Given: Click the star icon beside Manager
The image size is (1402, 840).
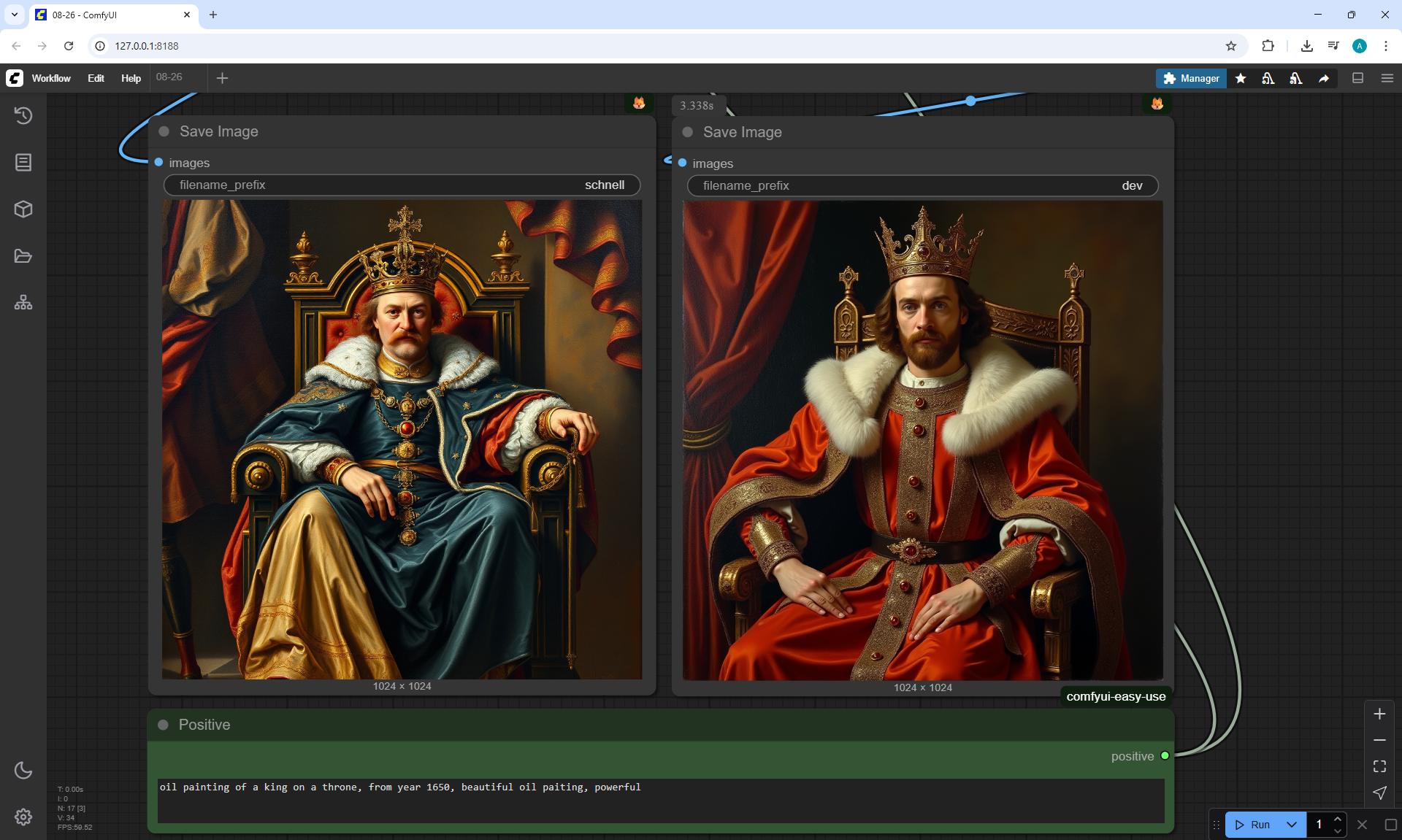Looking at the screenshot, I should [1241, 78].
